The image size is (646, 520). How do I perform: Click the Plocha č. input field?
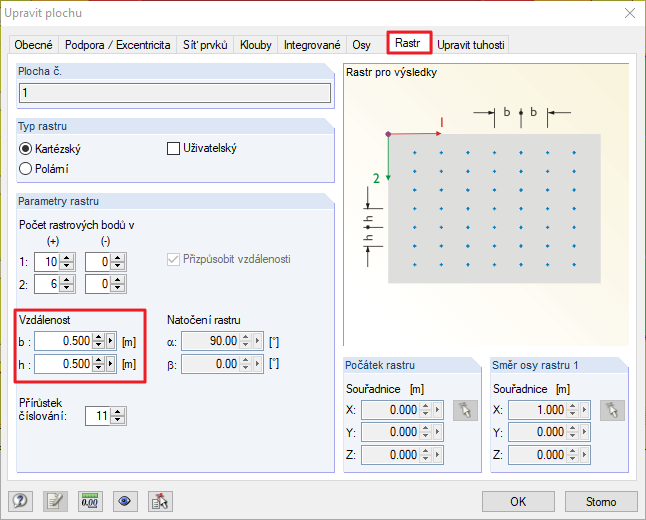click(175, 93)
